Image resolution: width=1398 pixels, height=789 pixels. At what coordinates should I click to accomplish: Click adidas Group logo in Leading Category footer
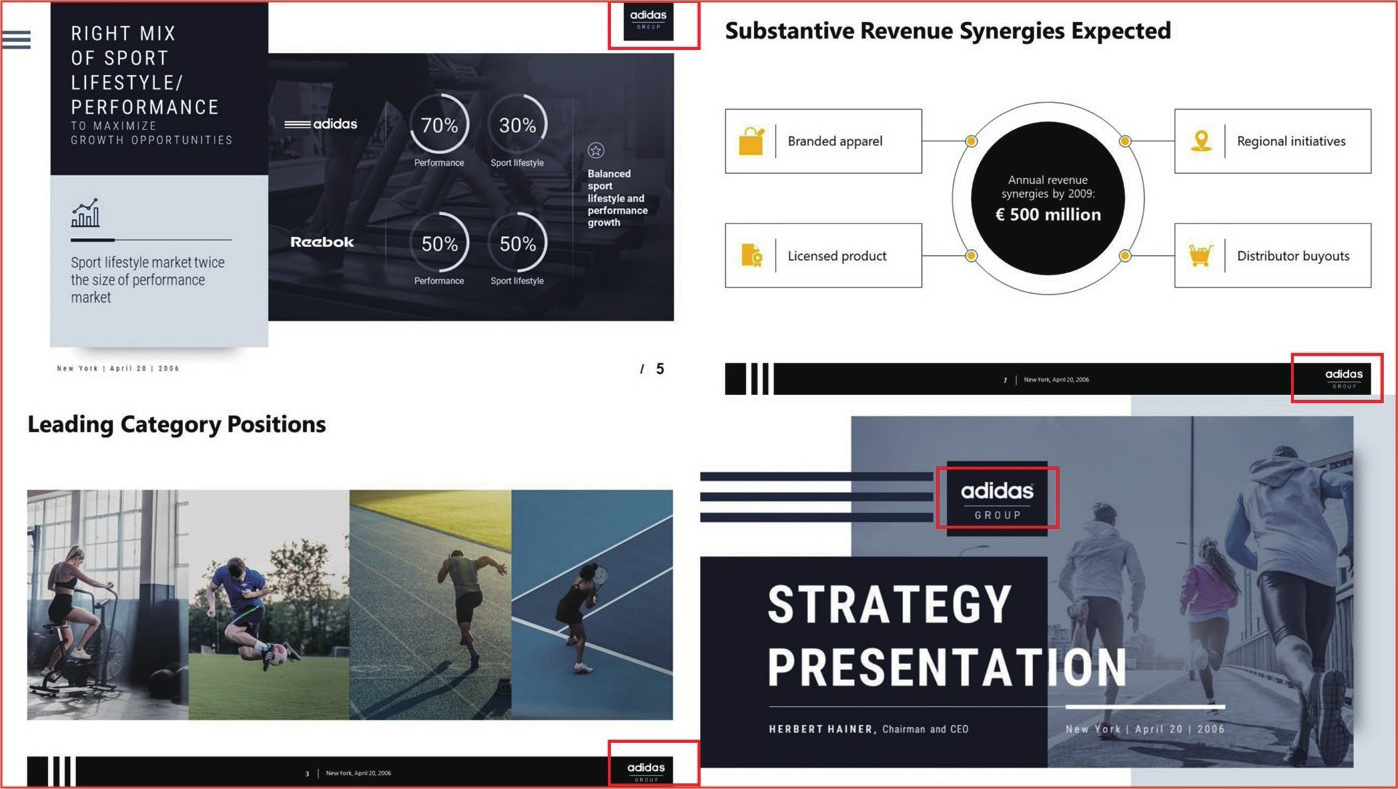646,771
